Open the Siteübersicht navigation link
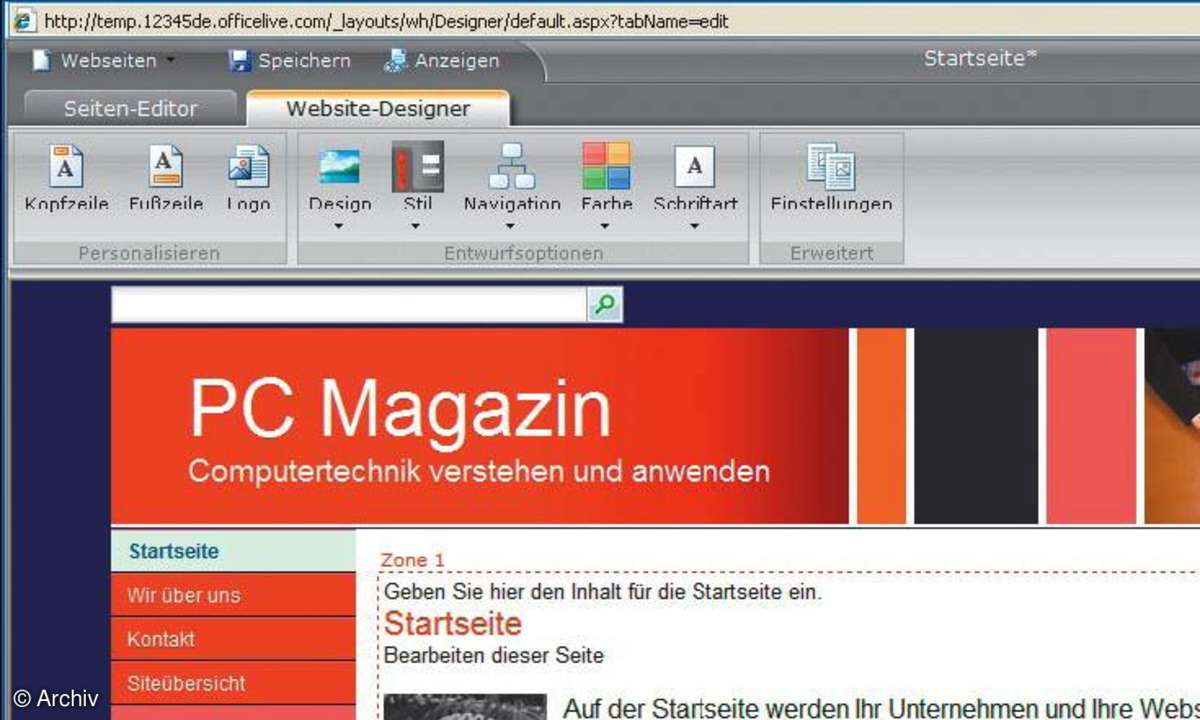 tap(233, 684)
